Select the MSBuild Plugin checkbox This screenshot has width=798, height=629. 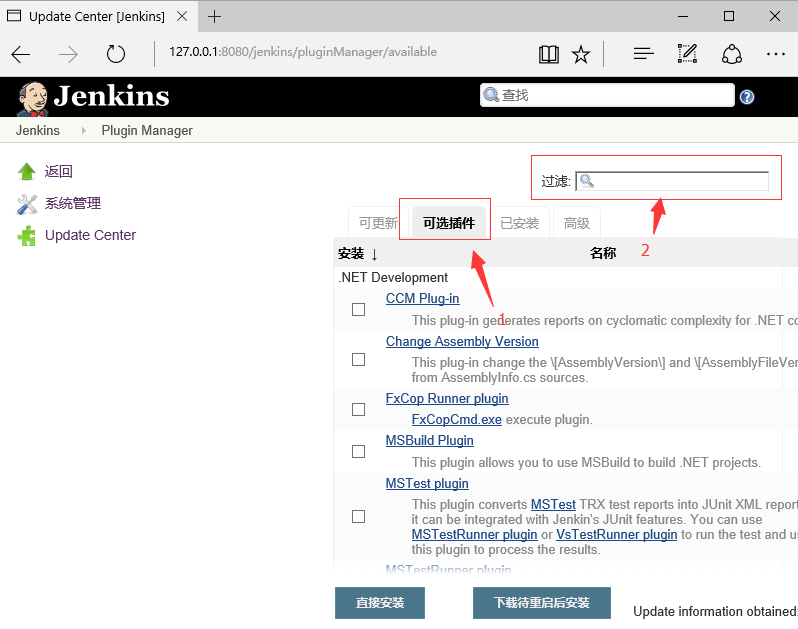[x=359, y=451]
